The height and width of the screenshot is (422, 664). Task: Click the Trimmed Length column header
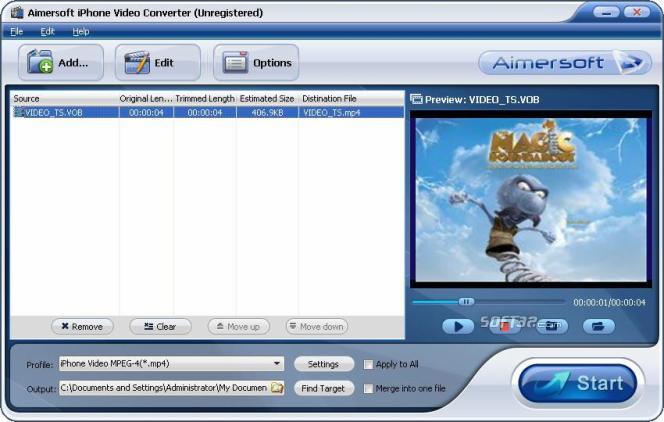(205, 99)
